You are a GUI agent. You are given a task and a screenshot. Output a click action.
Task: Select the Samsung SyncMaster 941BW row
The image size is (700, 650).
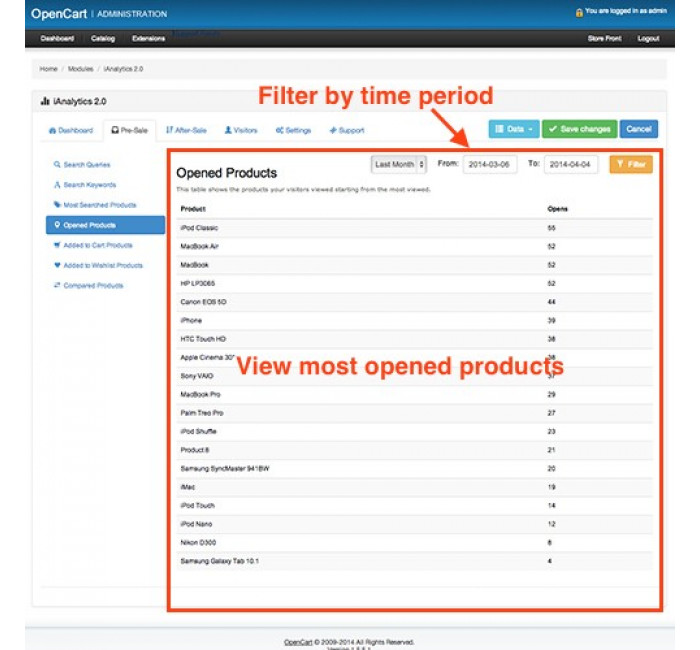point(414,469)
